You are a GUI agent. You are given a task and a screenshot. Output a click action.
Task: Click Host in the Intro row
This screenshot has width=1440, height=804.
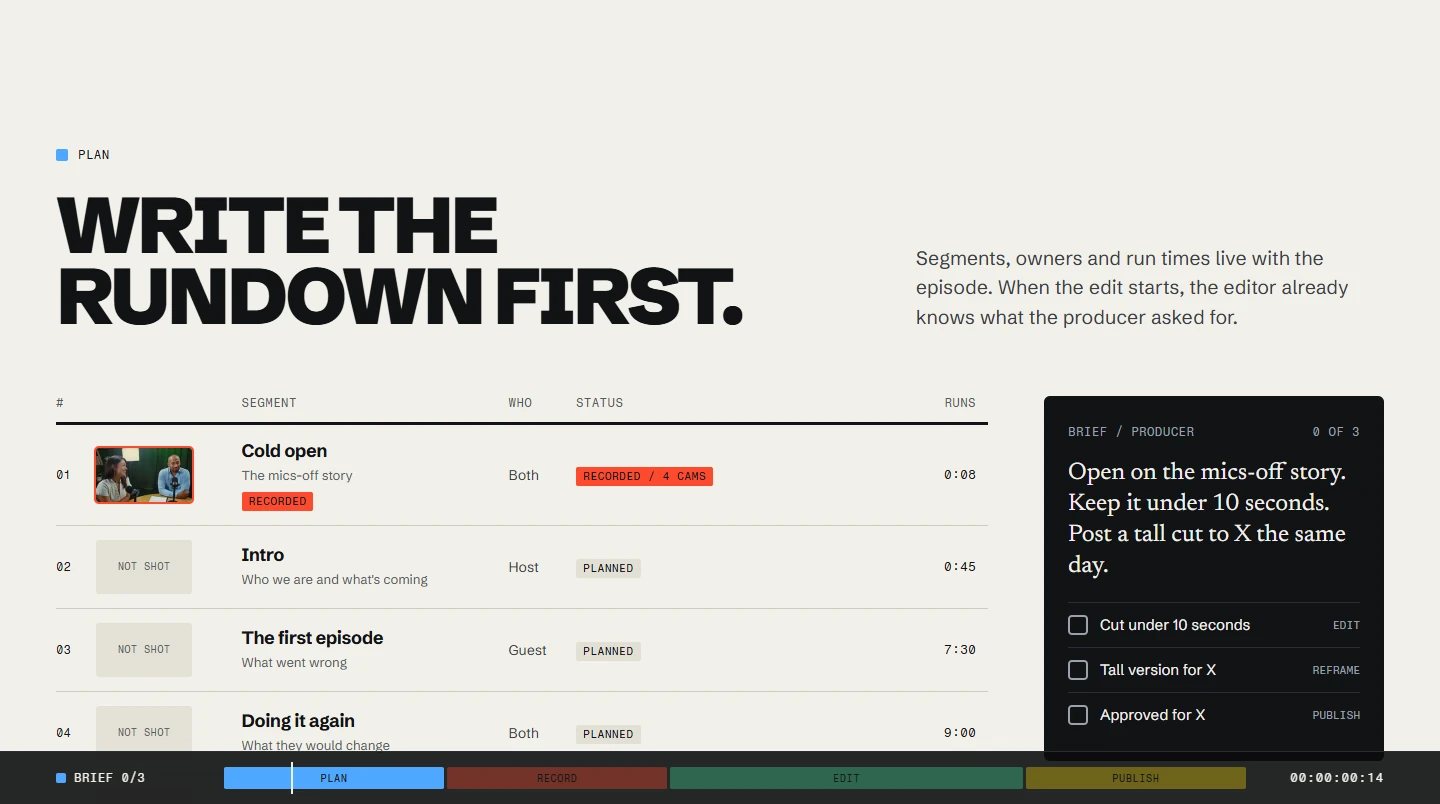523,567
